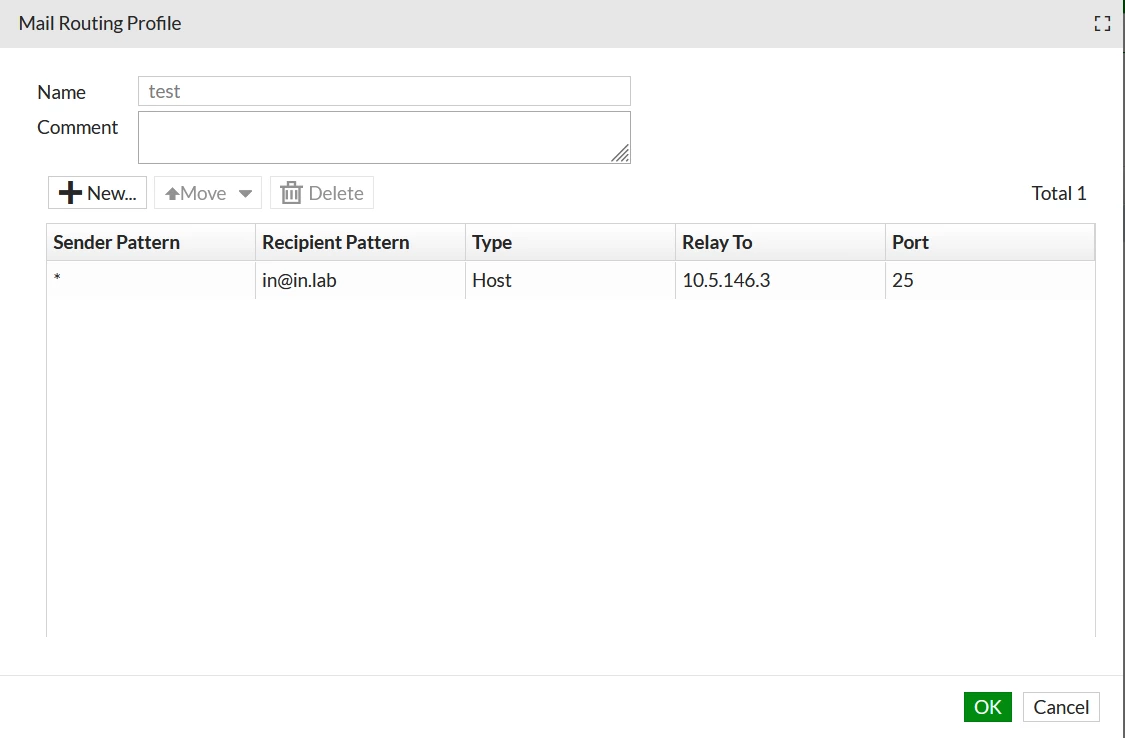Click the Name field label
This screenshot has width=1125, height=738.
[62, 92]
